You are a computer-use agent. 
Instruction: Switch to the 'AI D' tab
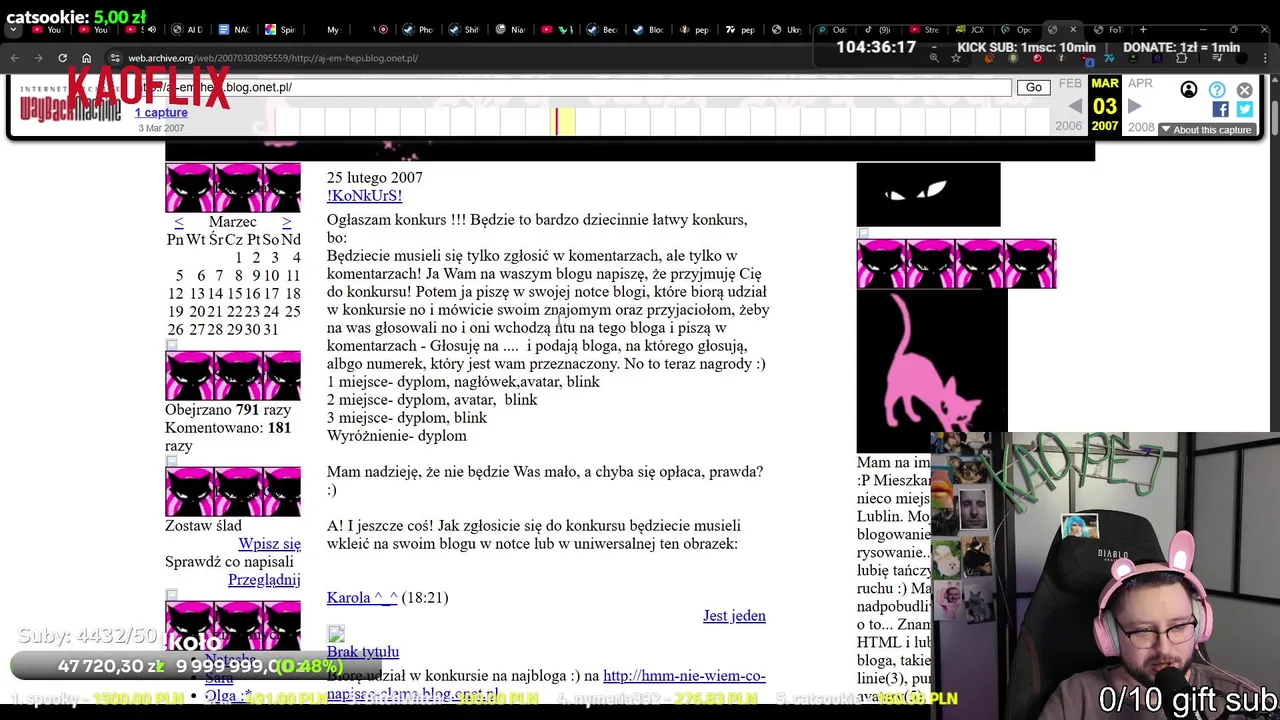click(187, 29)
